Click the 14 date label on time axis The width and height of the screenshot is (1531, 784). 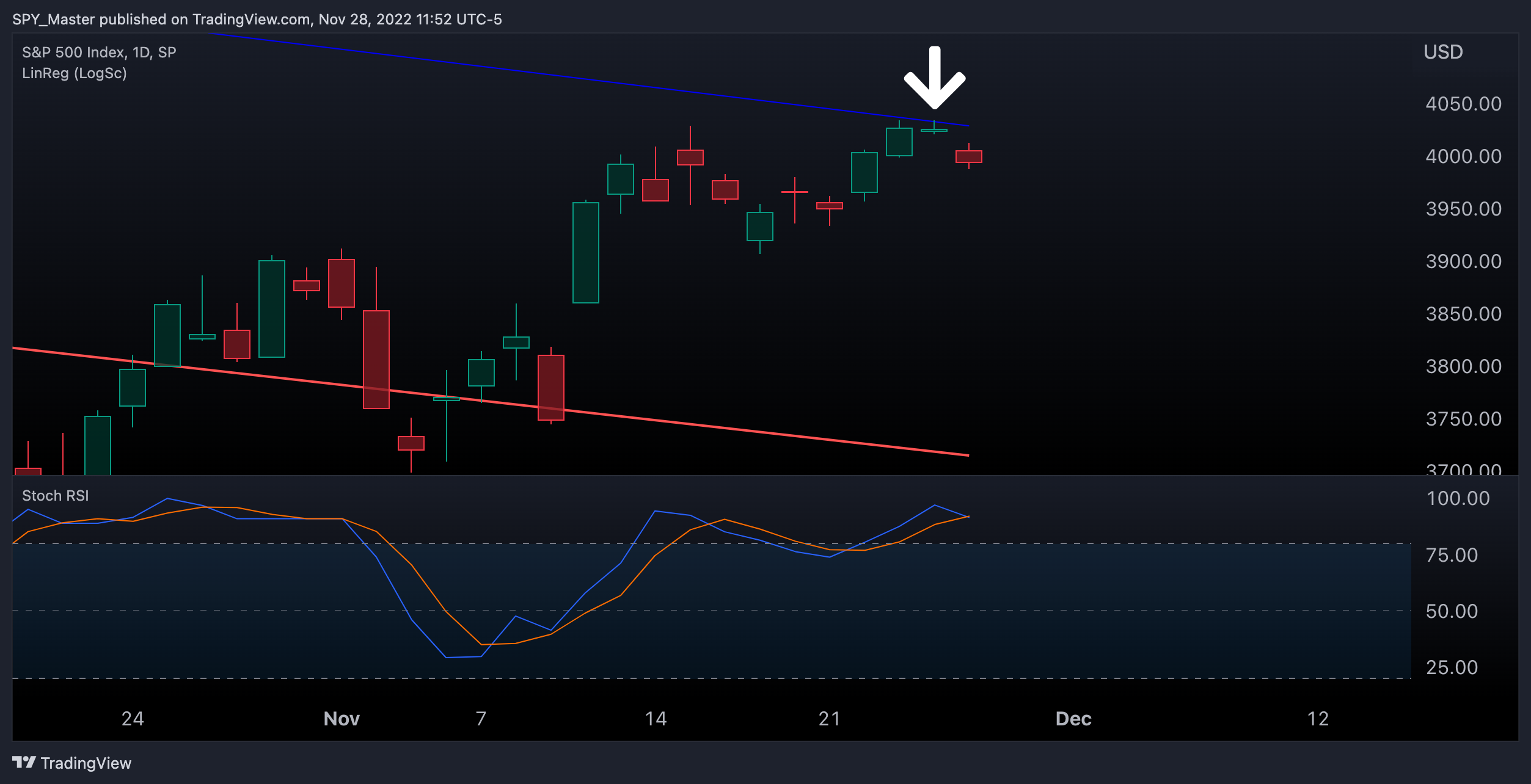[656, 719]
